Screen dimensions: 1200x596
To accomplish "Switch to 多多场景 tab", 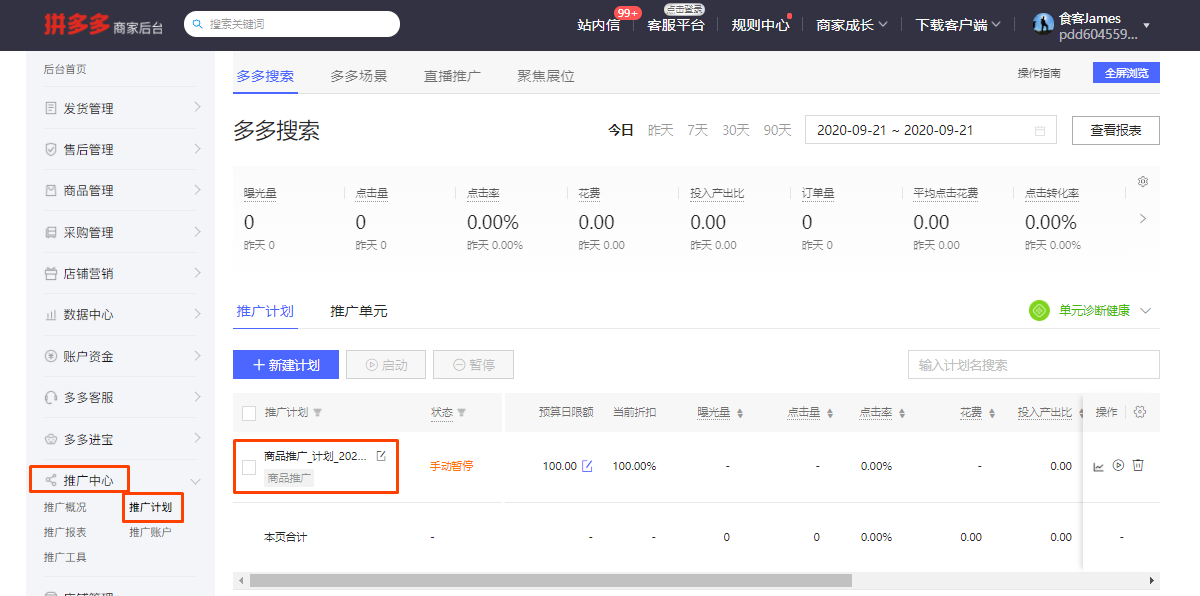I will tap(359, 76).
